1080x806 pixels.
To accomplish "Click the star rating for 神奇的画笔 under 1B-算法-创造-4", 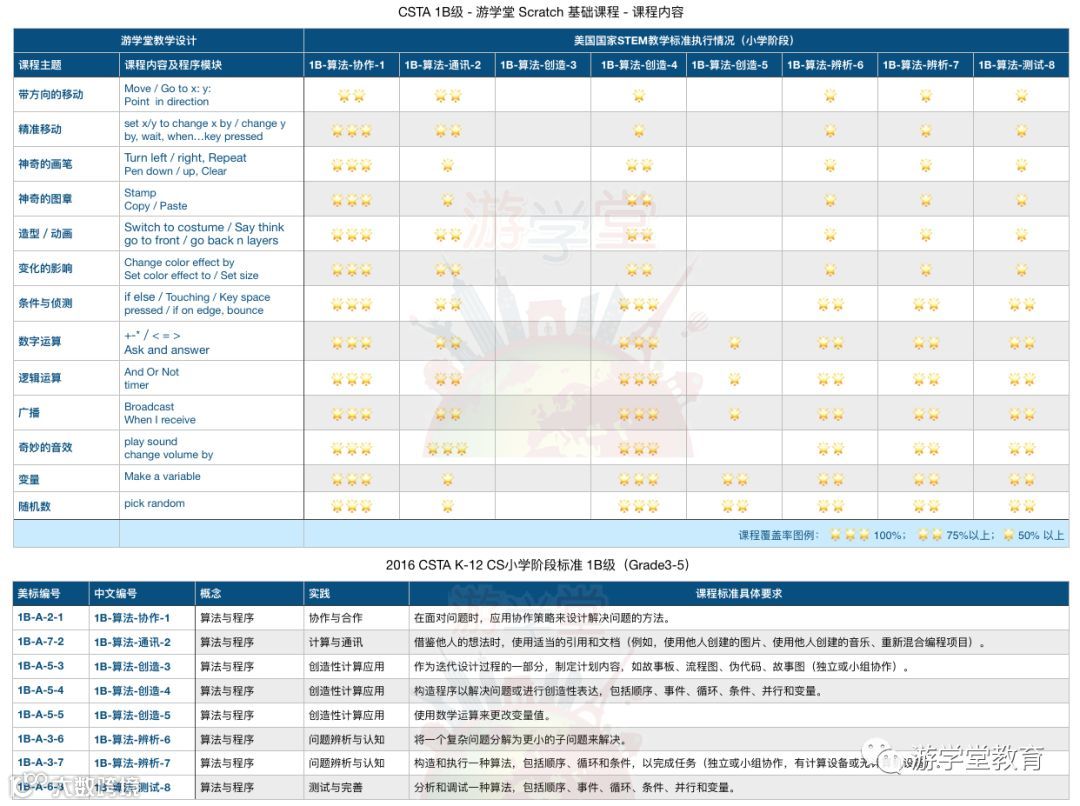I will pyautogui.click(x=638, y=165).
